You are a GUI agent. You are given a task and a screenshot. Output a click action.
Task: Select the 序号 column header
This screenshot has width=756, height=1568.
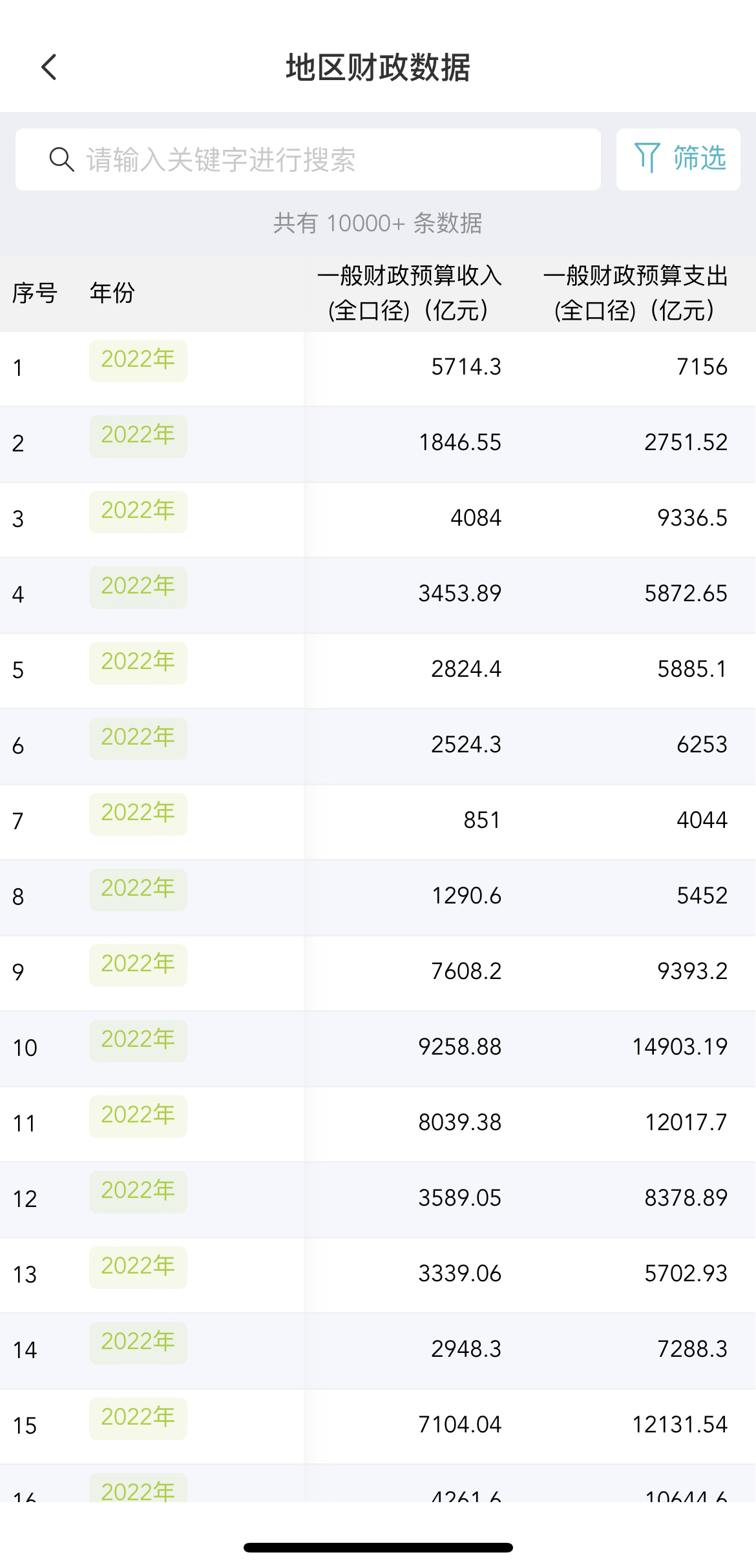pos(35,293)
